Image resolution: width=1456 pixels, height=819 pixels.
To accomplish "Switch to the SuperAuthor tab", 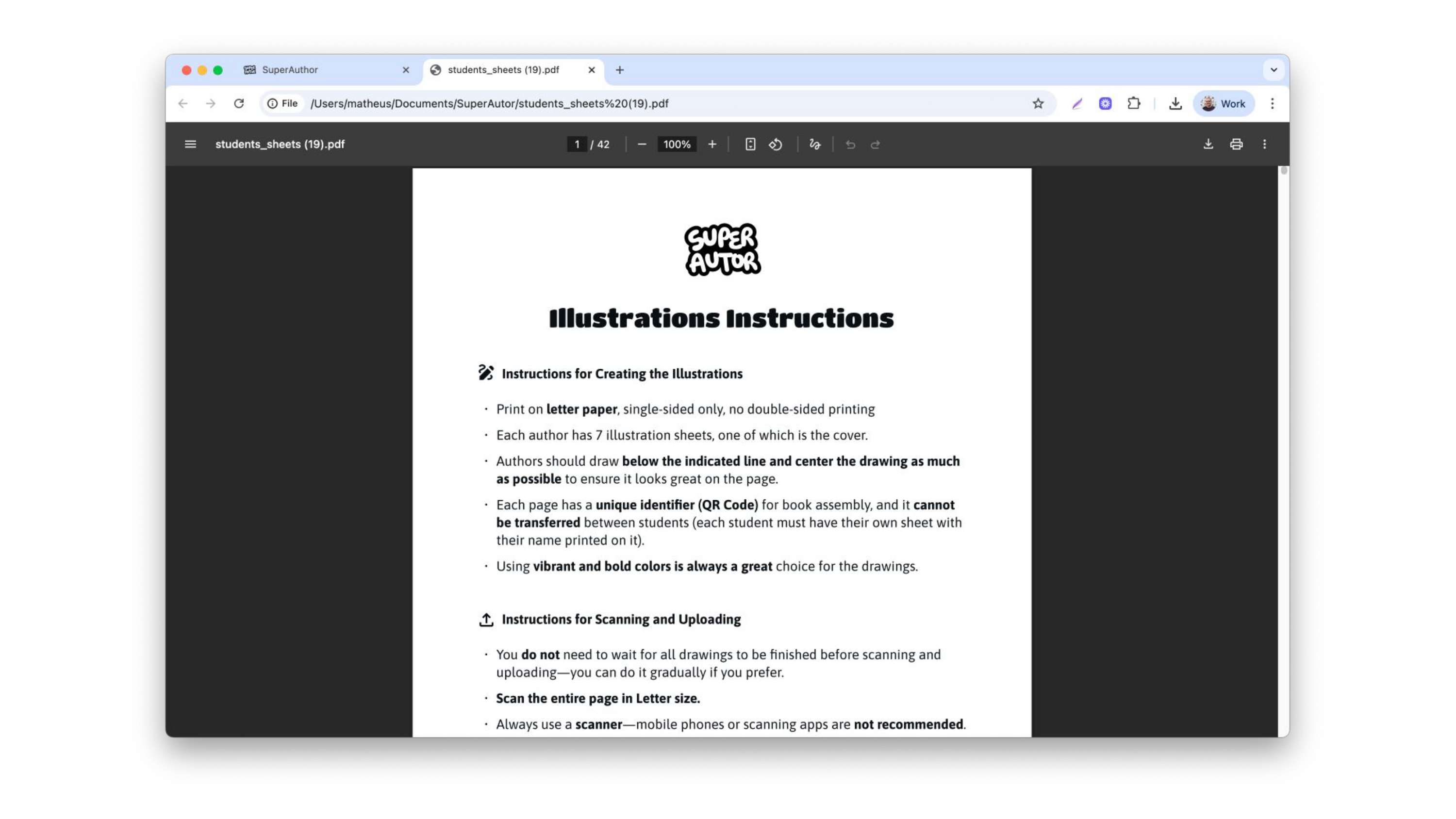I will point(326,70).
